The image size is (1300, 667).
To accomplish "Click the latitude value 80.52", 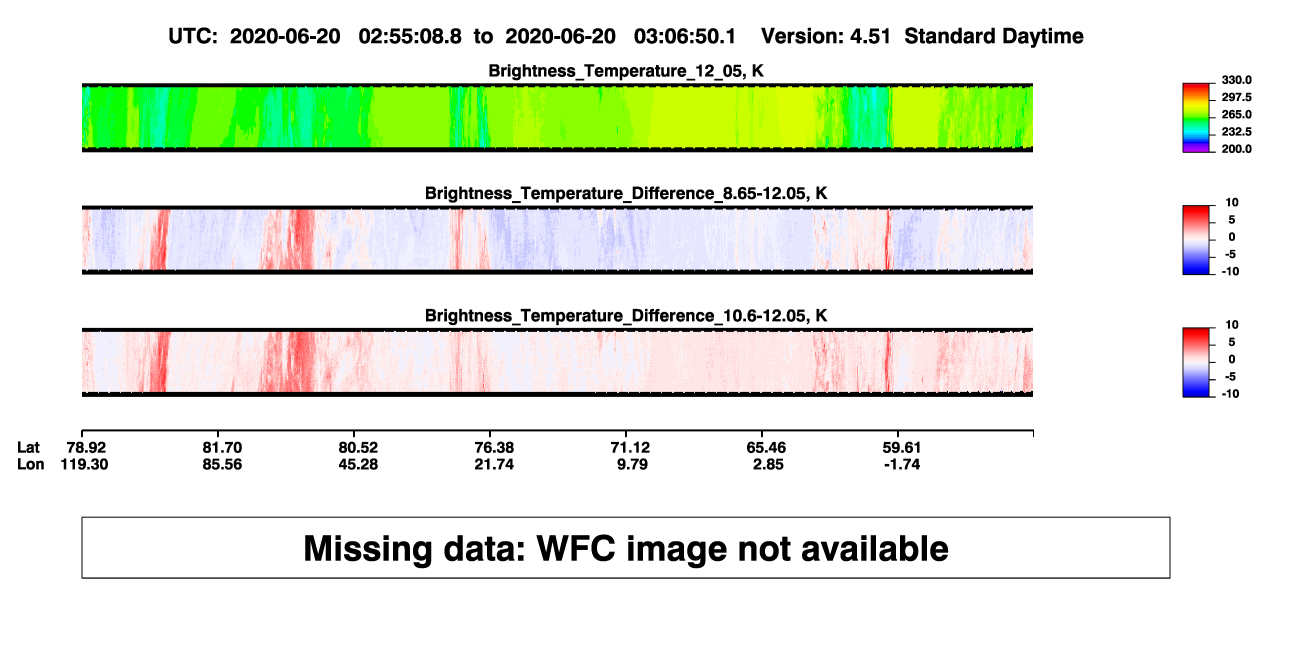I will click(358, 447).
